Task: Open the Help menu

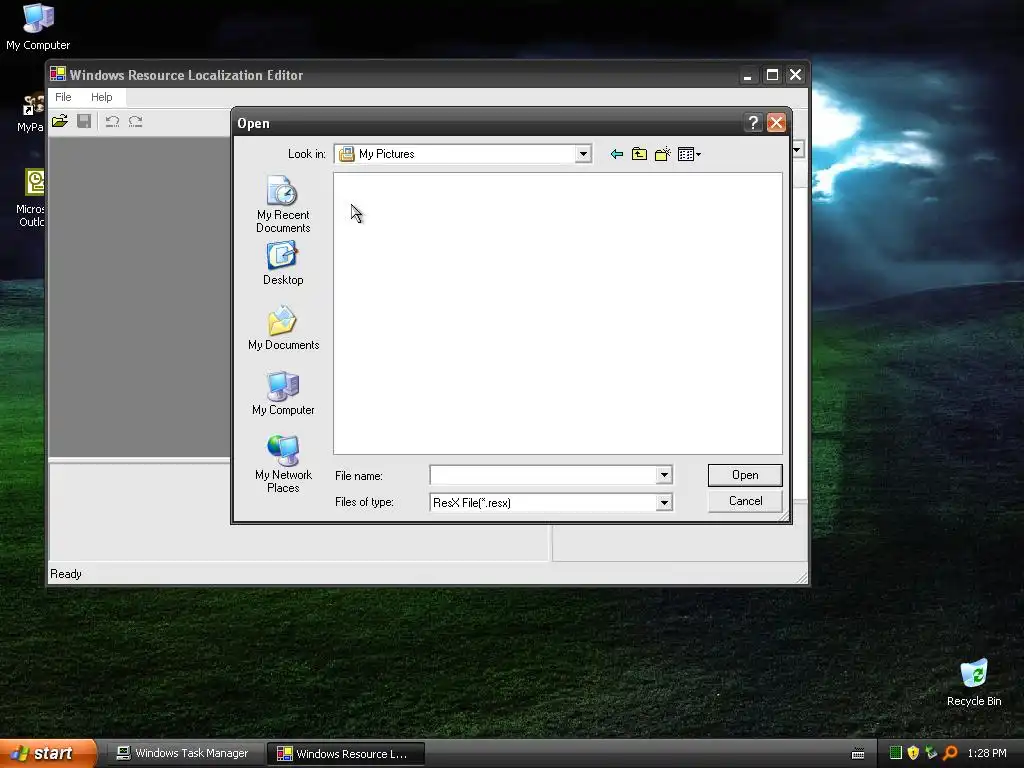Action: 101,97
